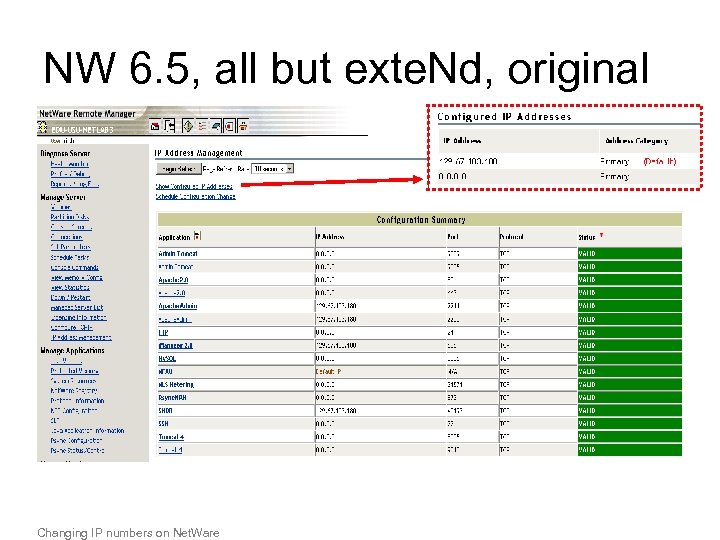Click VALID status in FTP row

(630, 332)
